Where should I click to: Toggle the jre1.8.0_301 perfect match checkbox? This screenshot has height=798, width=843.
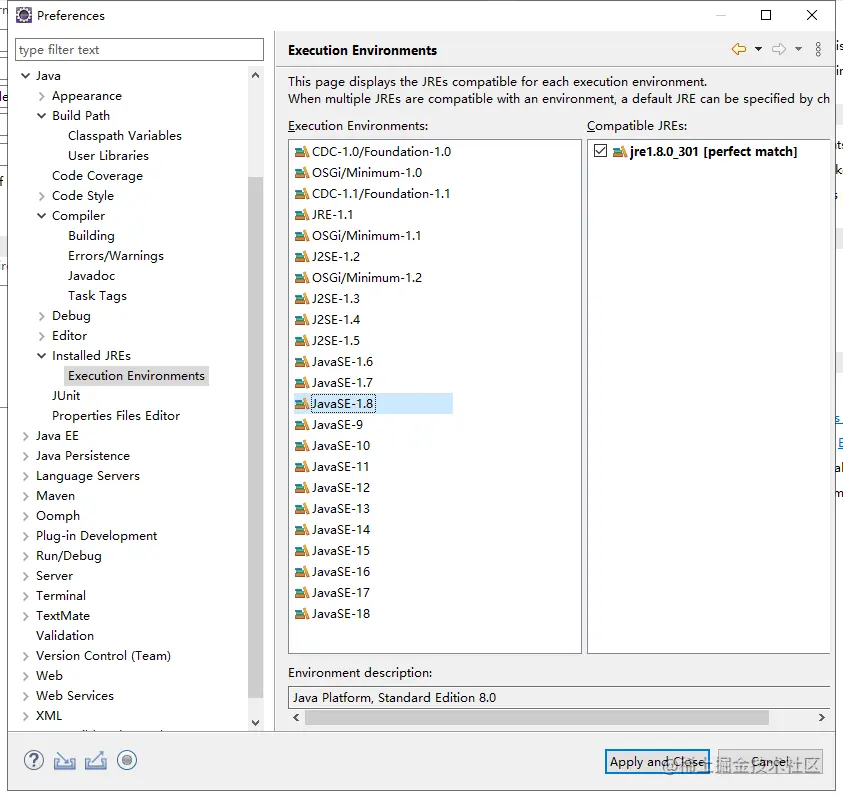point(600,151)
